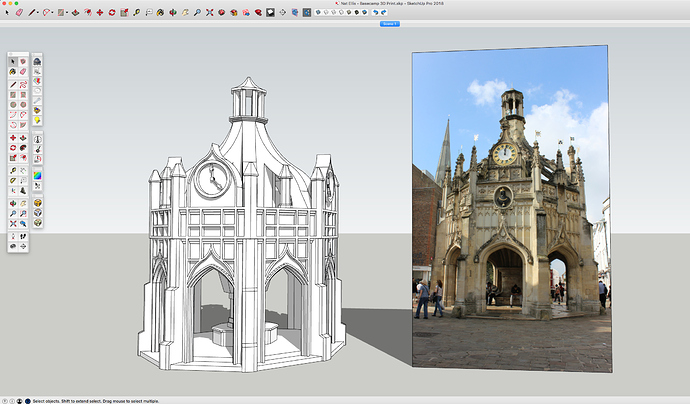Choose the Paint Bucket in top toolbar
Image resolution: width=690 pixels, height=404 pixels.
pos(160,13)
